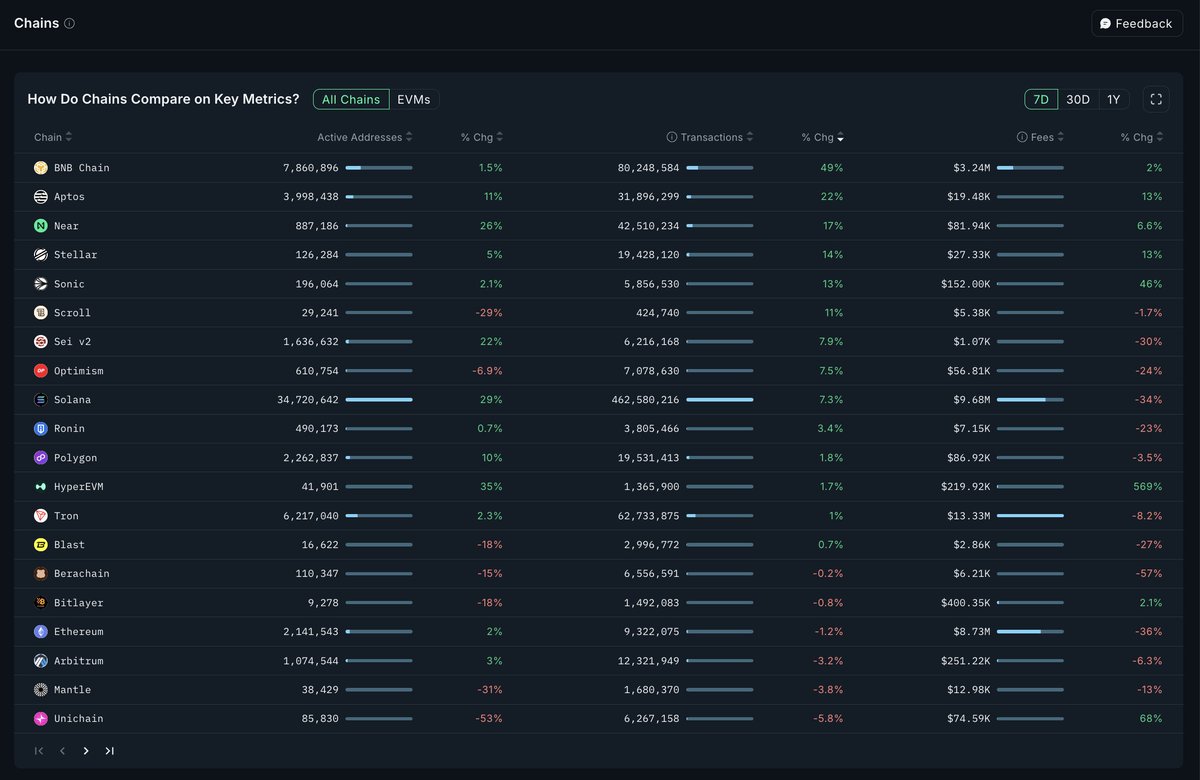Sort by Transactions column
The height and width of the screenshot is (780, 1200).
pyautogui.click(x=716, y=137)
